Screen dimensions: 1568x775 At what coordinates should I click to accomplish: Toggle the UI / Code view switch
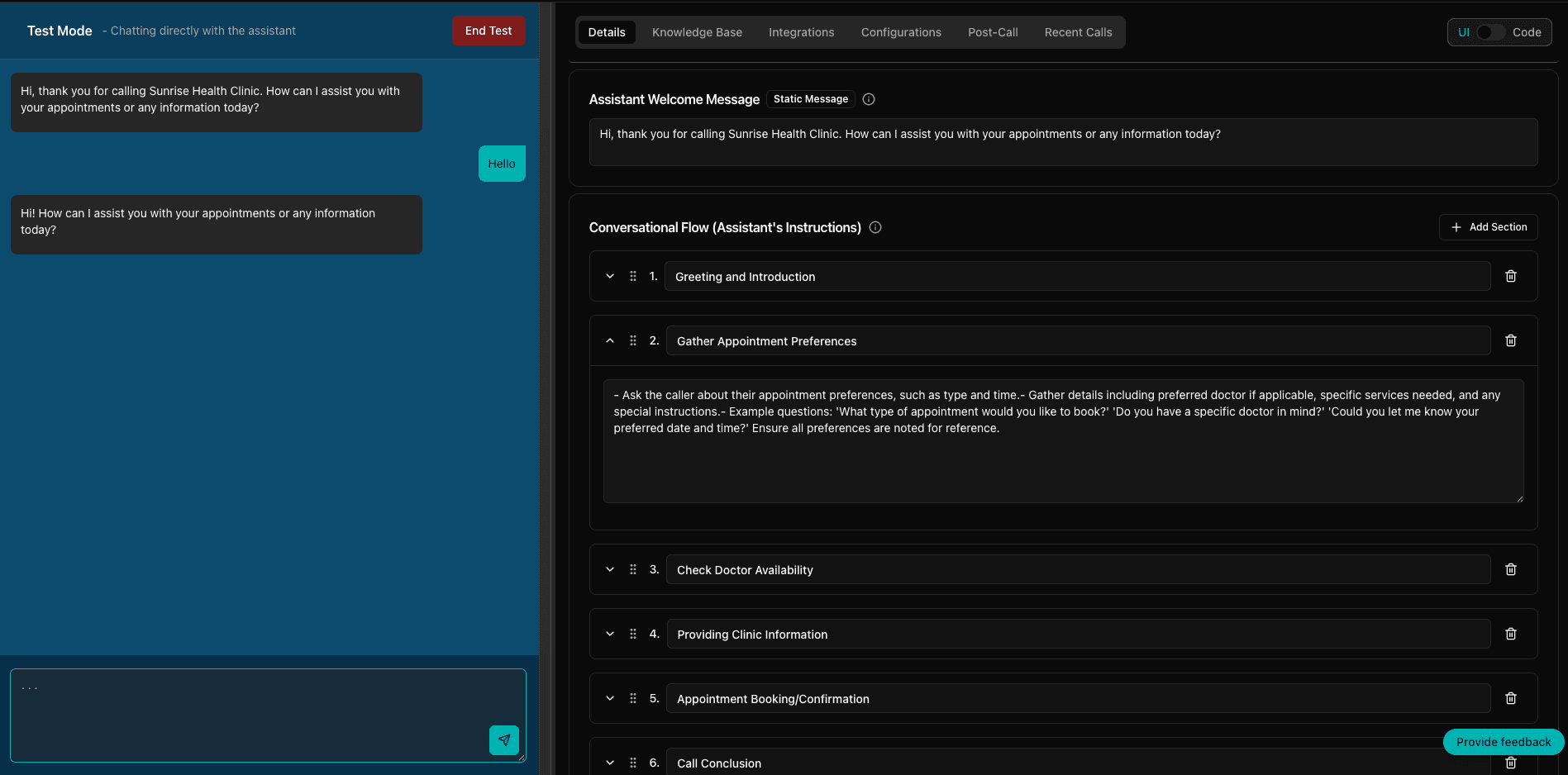coord(1490,32)
